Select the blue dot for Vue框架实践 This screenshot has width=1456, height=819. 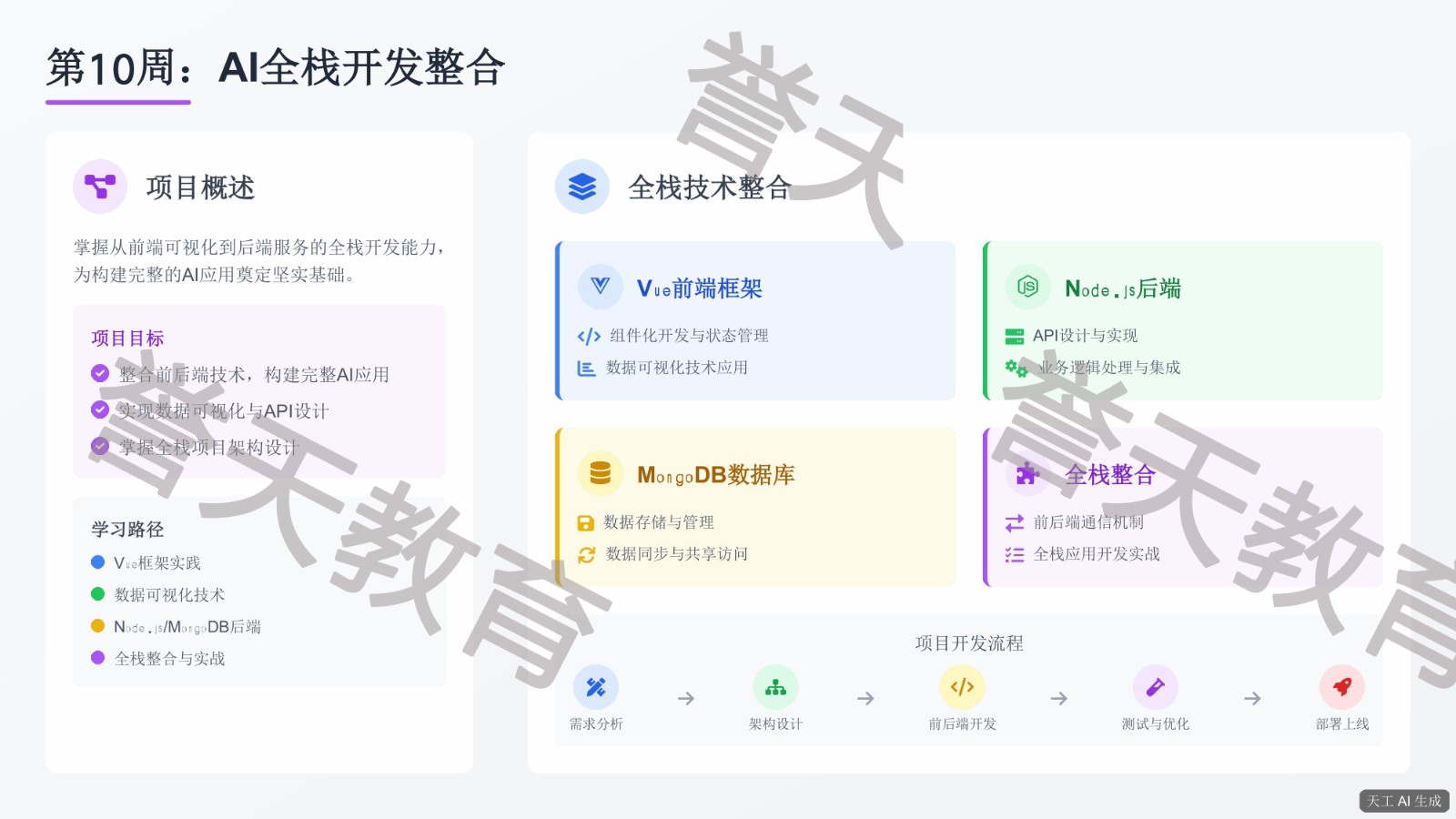pyautogui.click(x=98, y=562)
